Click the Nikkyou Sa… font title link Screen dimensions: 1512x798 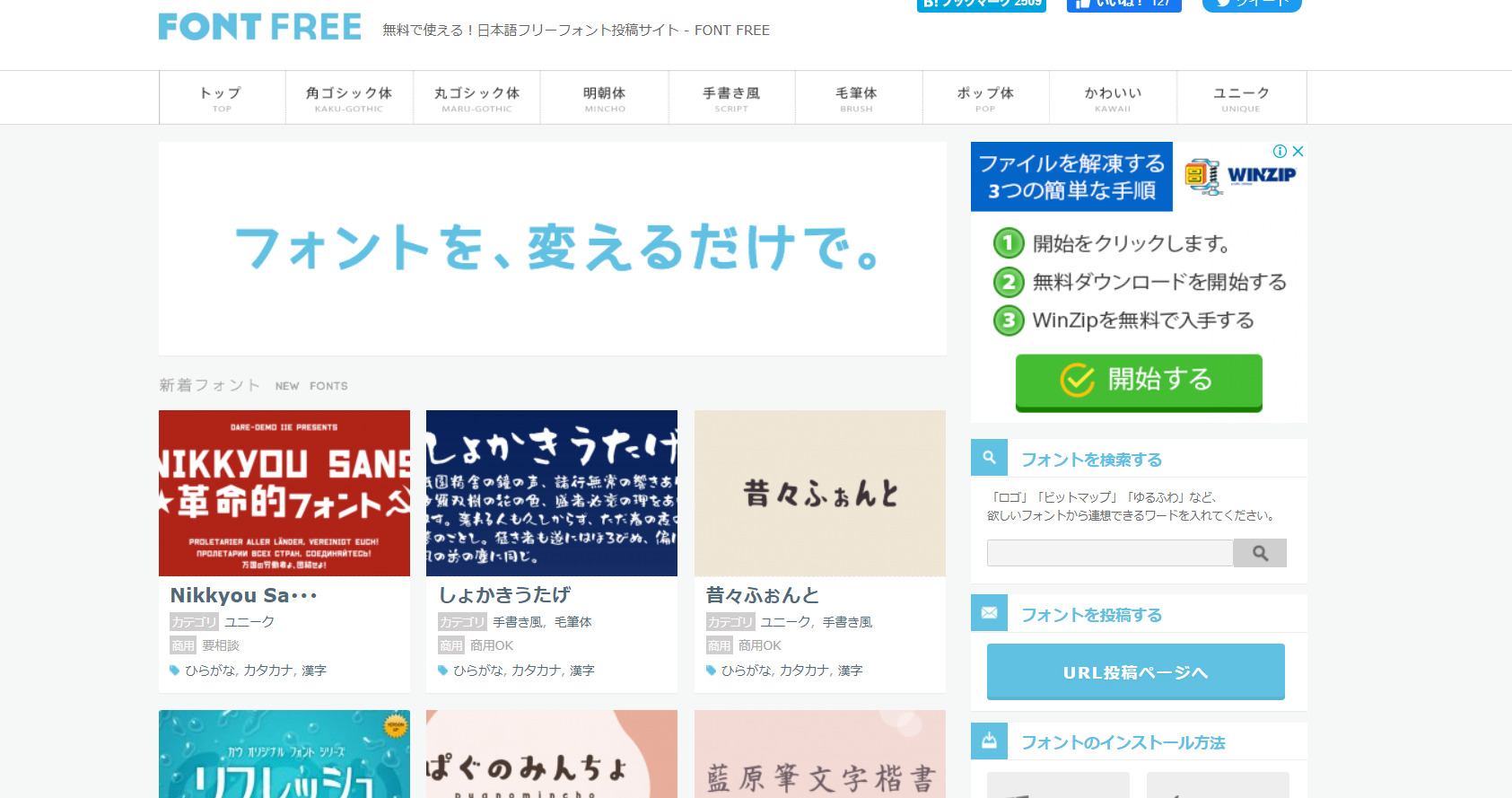[243, 595]
